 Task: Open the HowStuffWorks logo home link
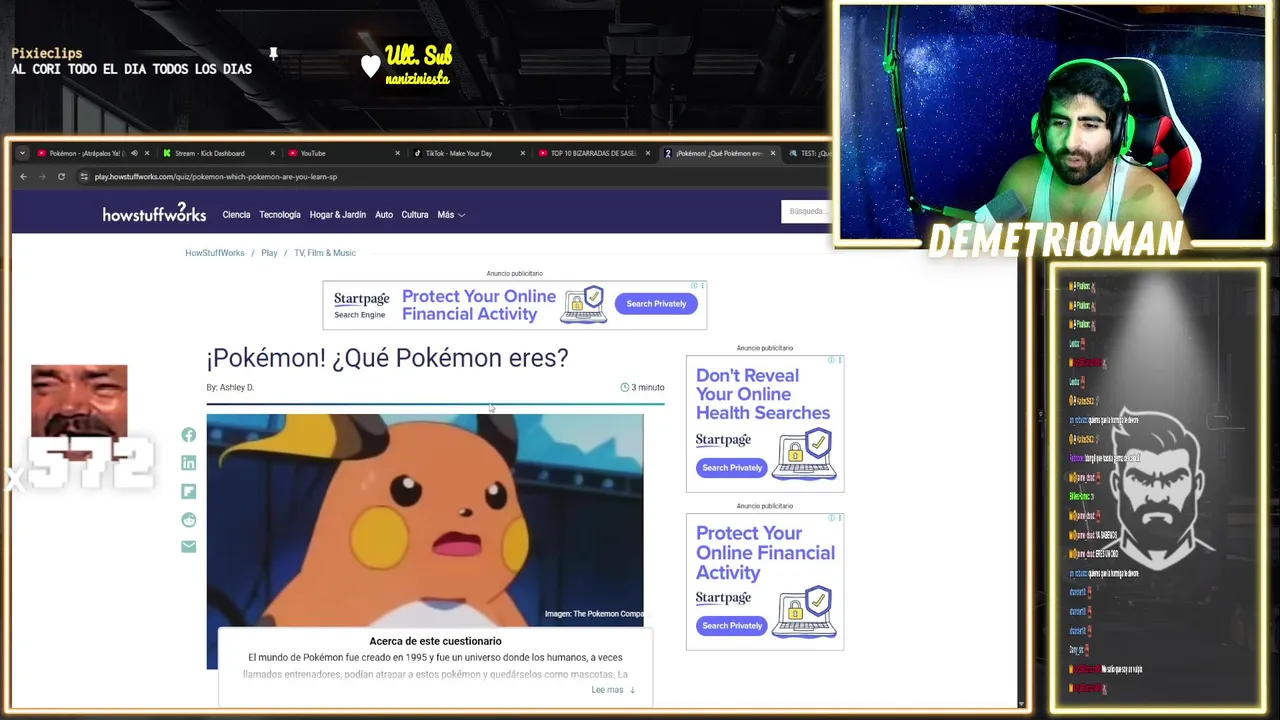pyautogui.click(x=154, y=213)
